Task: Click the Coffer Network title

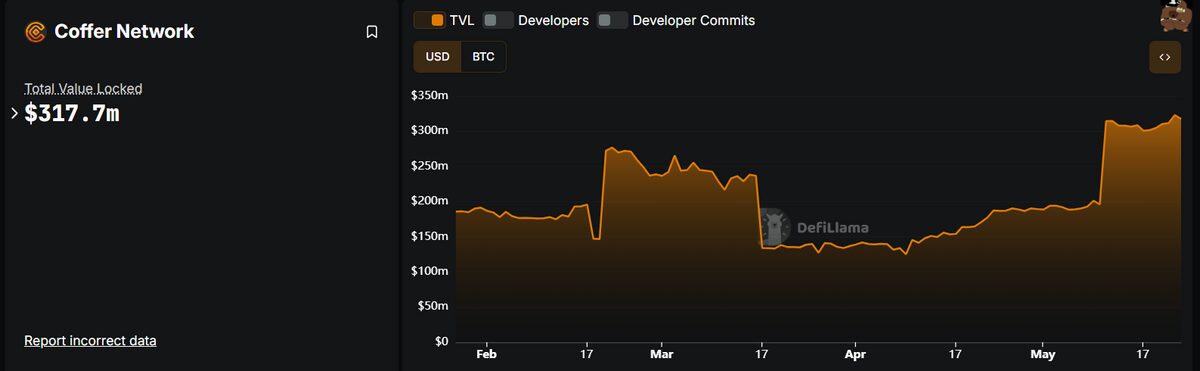Action: [x=124, y=32]
